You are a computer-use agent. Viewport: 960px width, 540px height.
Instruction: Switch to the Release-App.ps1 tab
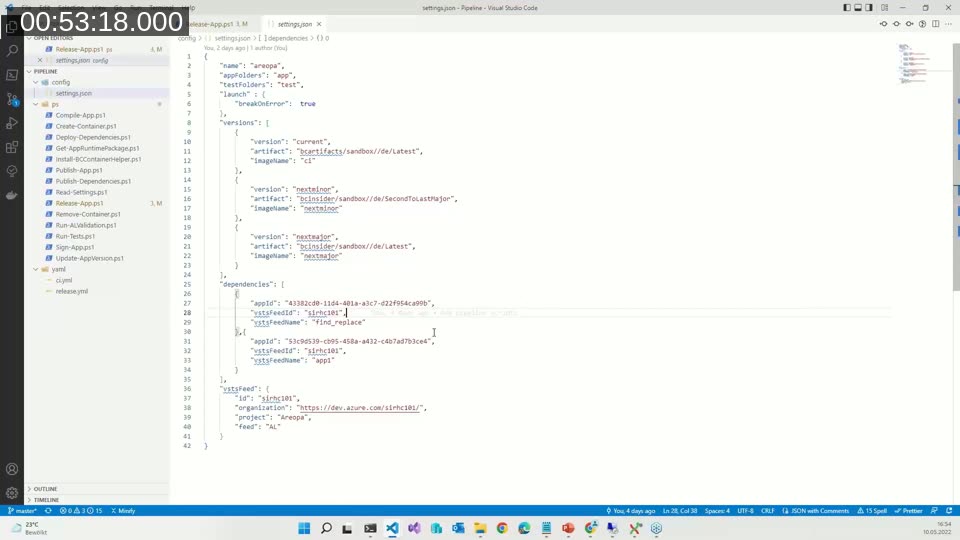pos(217,24)
